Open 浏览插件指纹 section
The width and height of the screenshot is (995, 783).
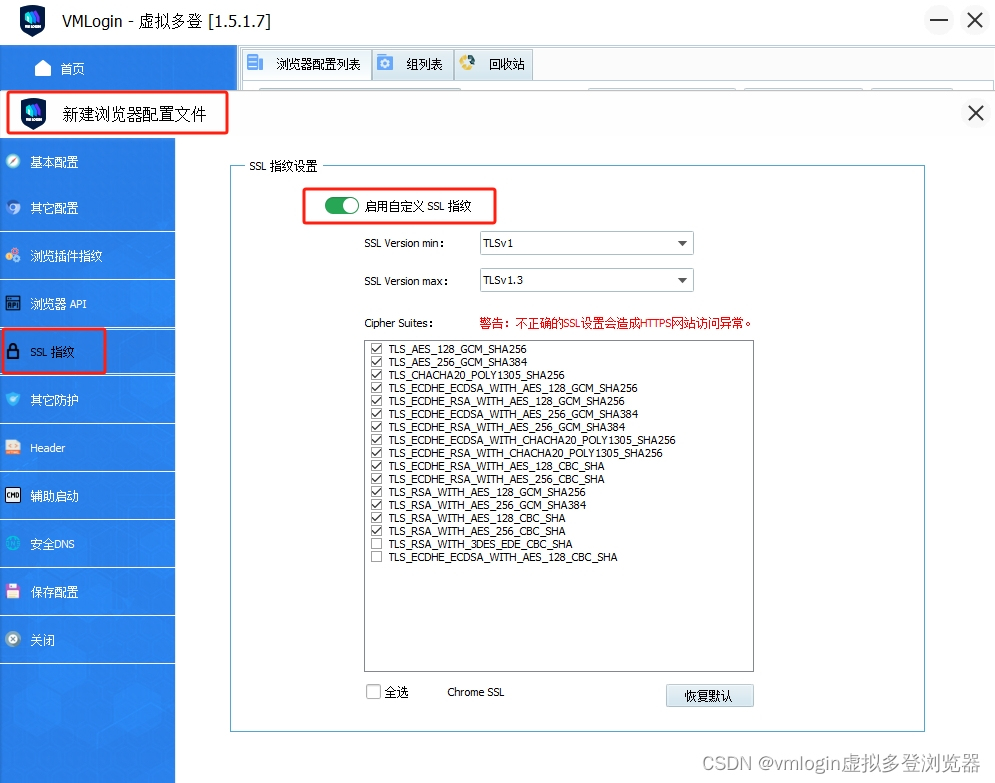88,256
